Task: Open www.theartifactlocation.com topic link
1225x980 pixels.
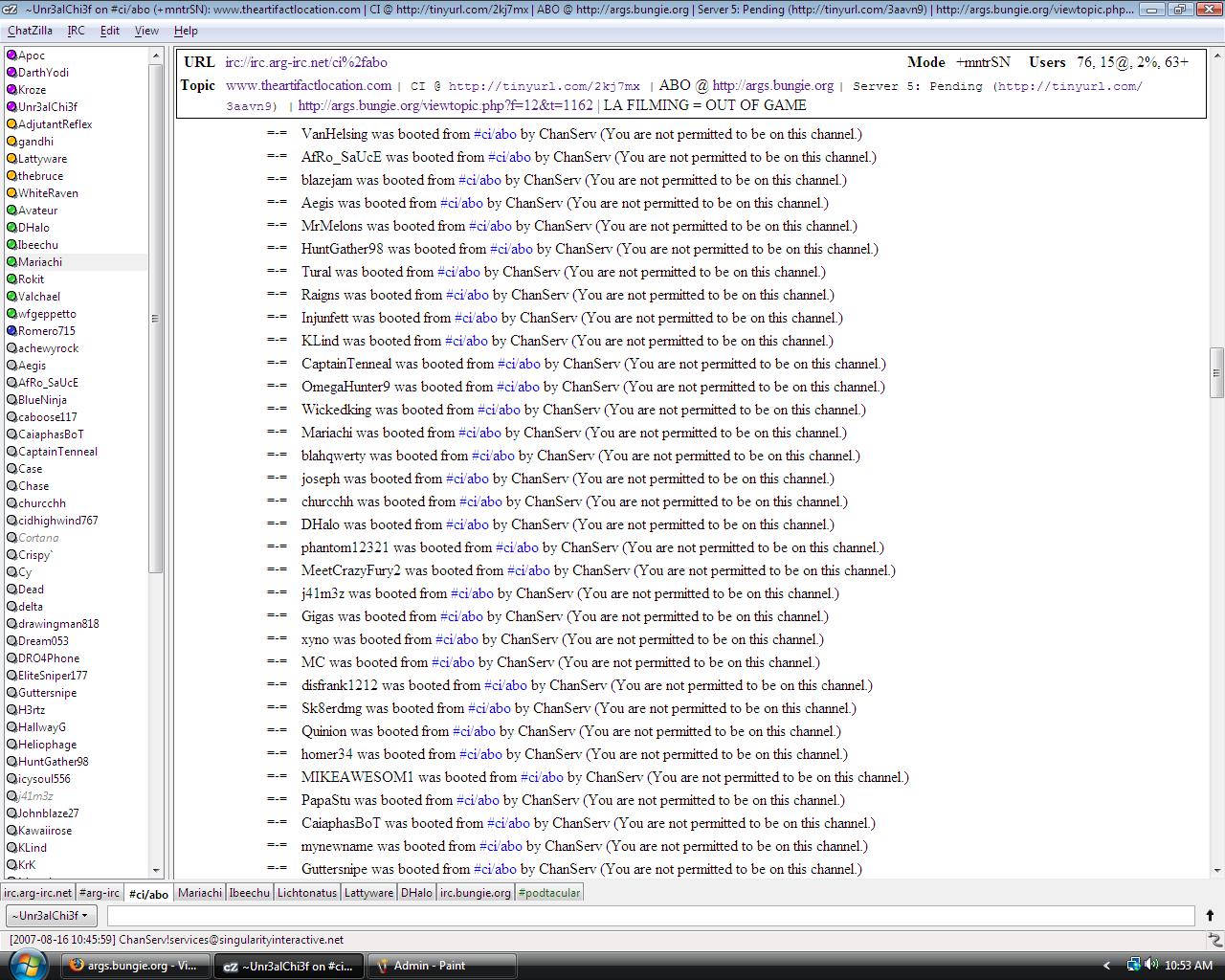Action: click(x=308, y=85)
